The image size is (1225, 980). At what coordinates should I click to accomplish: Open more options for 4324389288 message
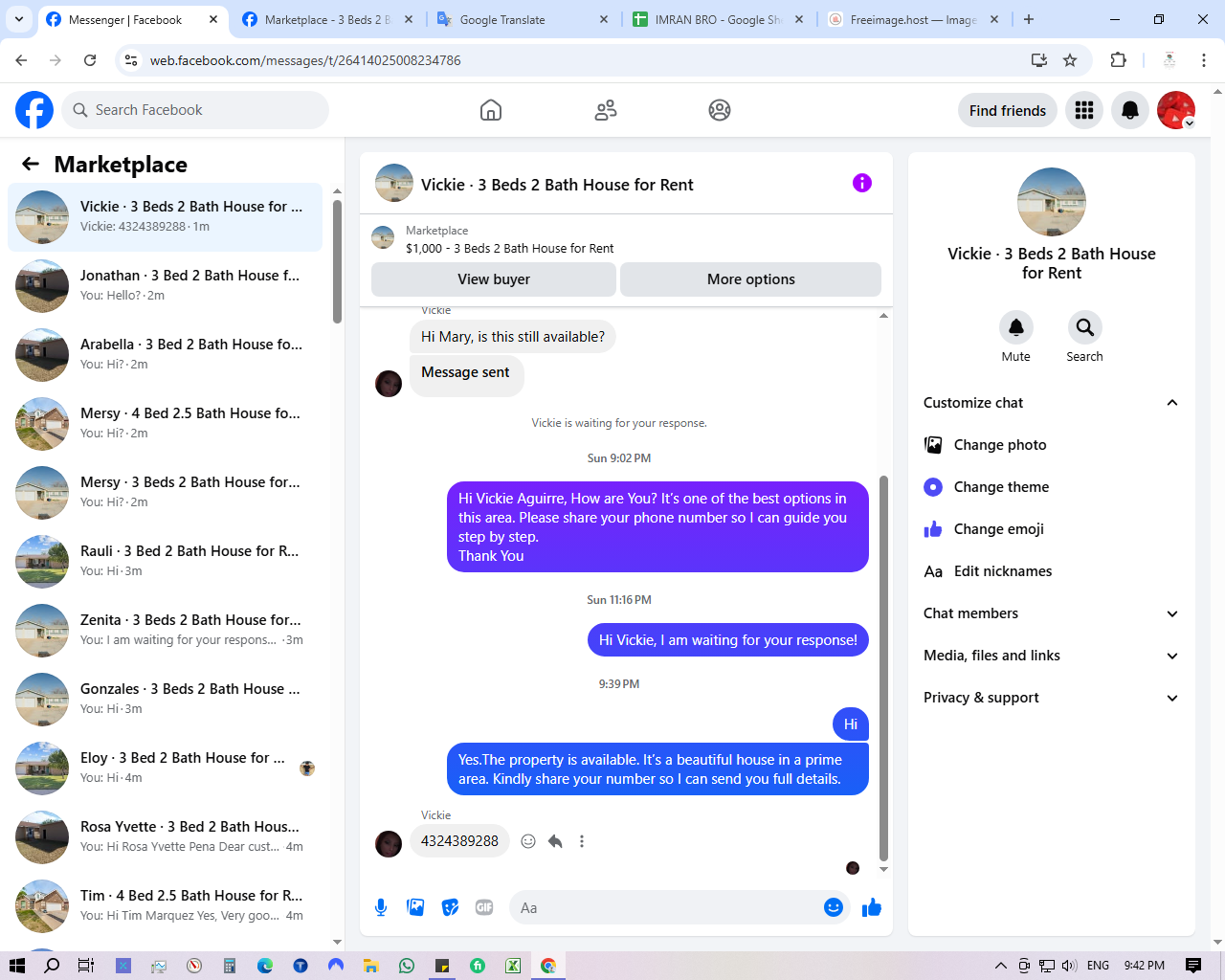click(582, 841)
